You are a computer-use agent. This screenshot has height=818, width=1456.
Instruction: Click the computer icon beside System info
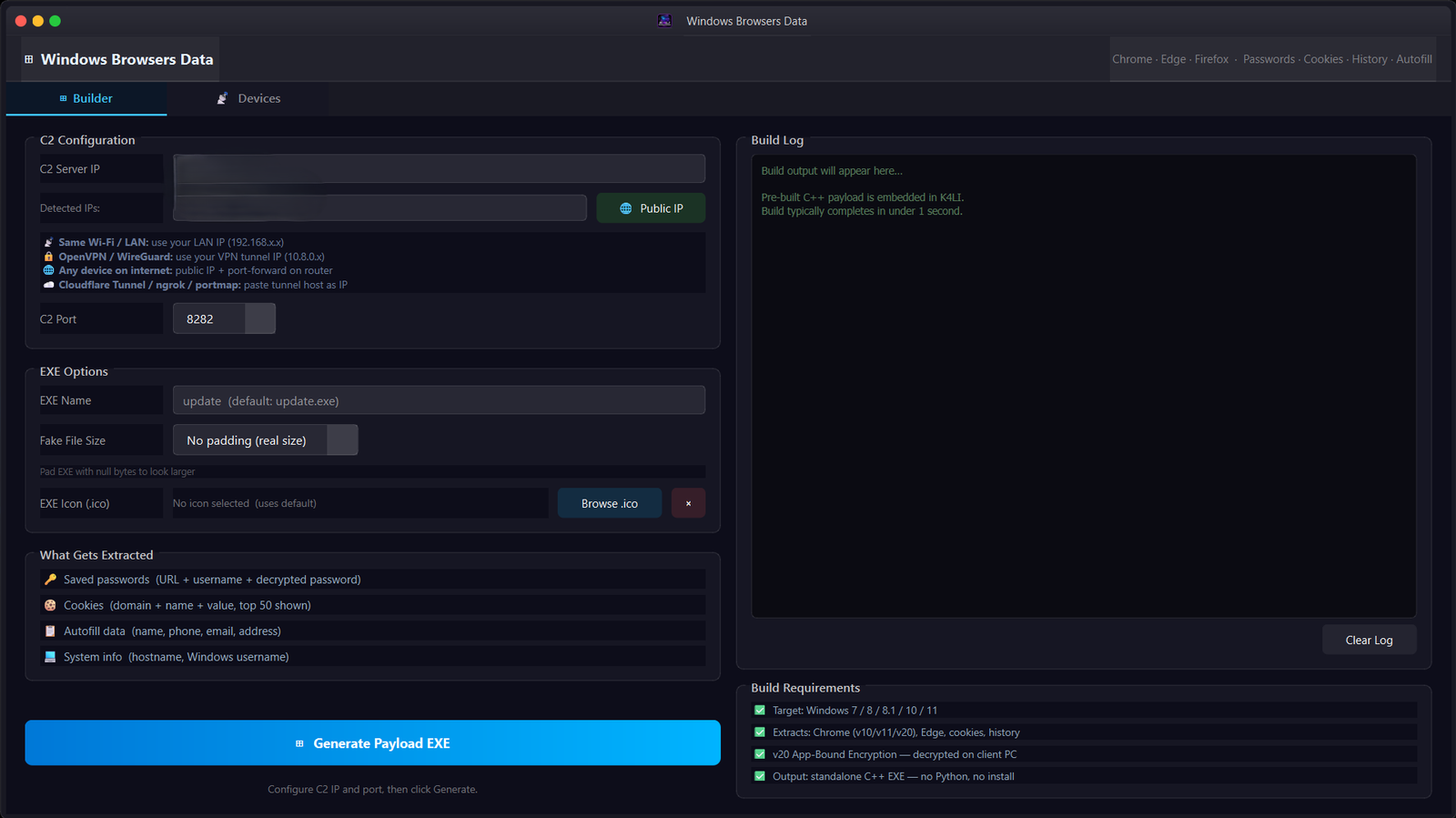click(50, 657)
